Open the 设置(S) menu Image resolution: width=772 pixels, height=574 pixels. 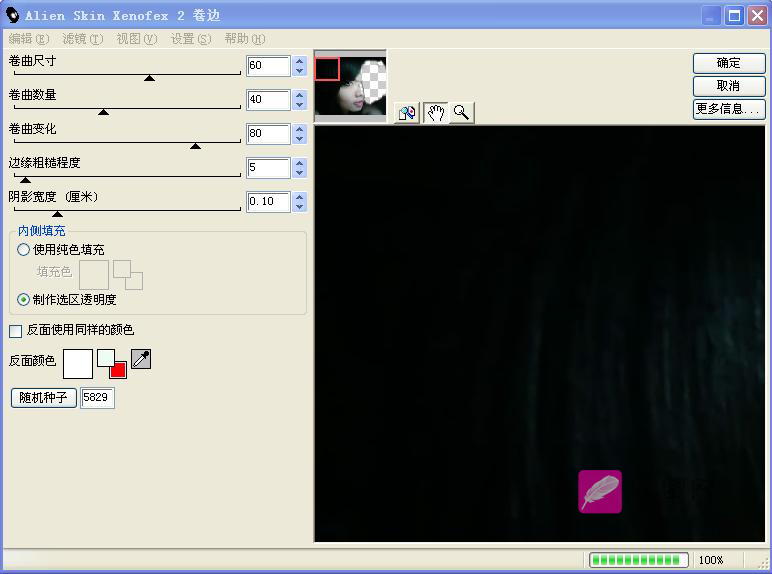pyautogui.click(x=191, y=38)
